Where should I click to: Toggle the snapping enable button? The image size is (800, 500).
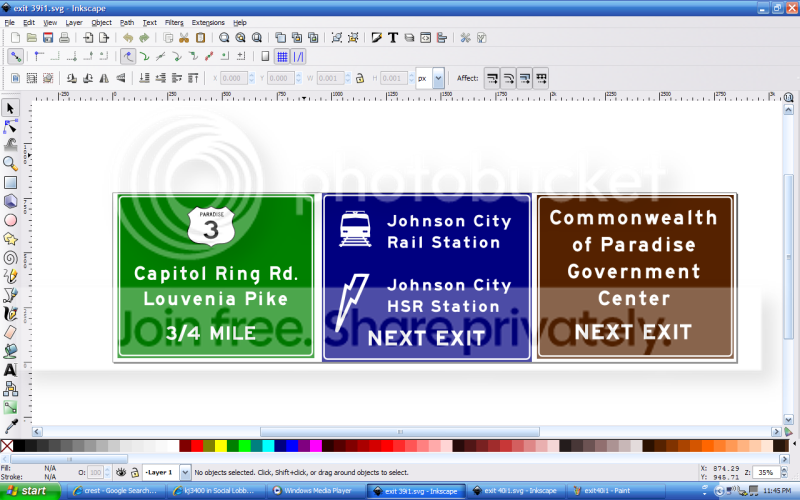[15, 57]
